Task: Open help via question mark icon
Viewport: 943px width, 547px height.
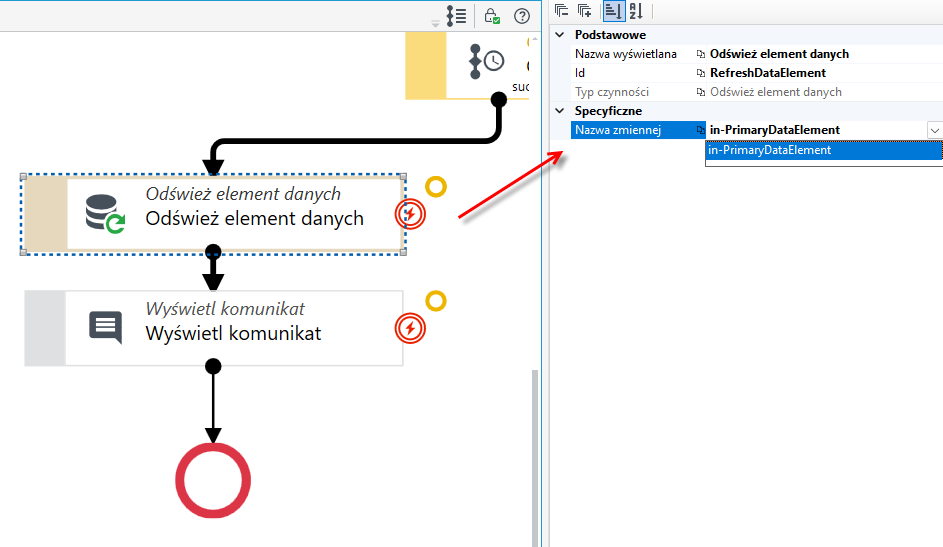Action: [522, 16]
